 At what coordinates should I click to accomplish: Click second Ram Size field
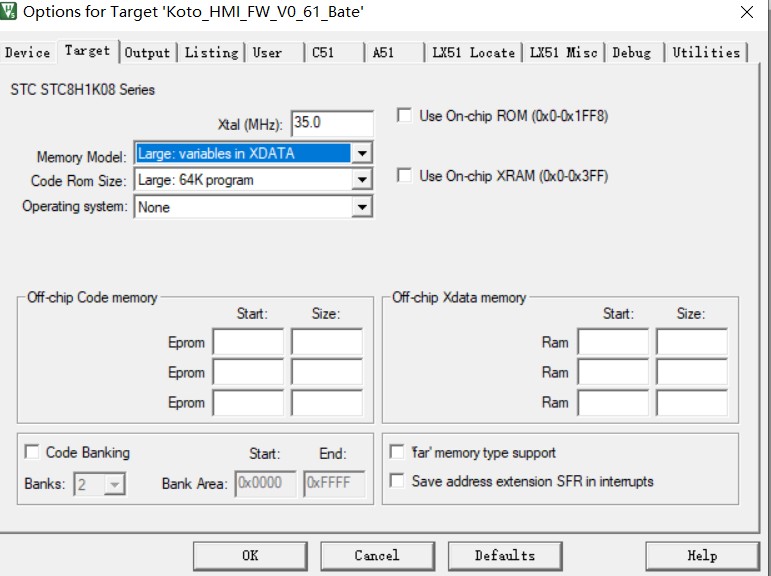pyautogui.click(x=692, y=372)
